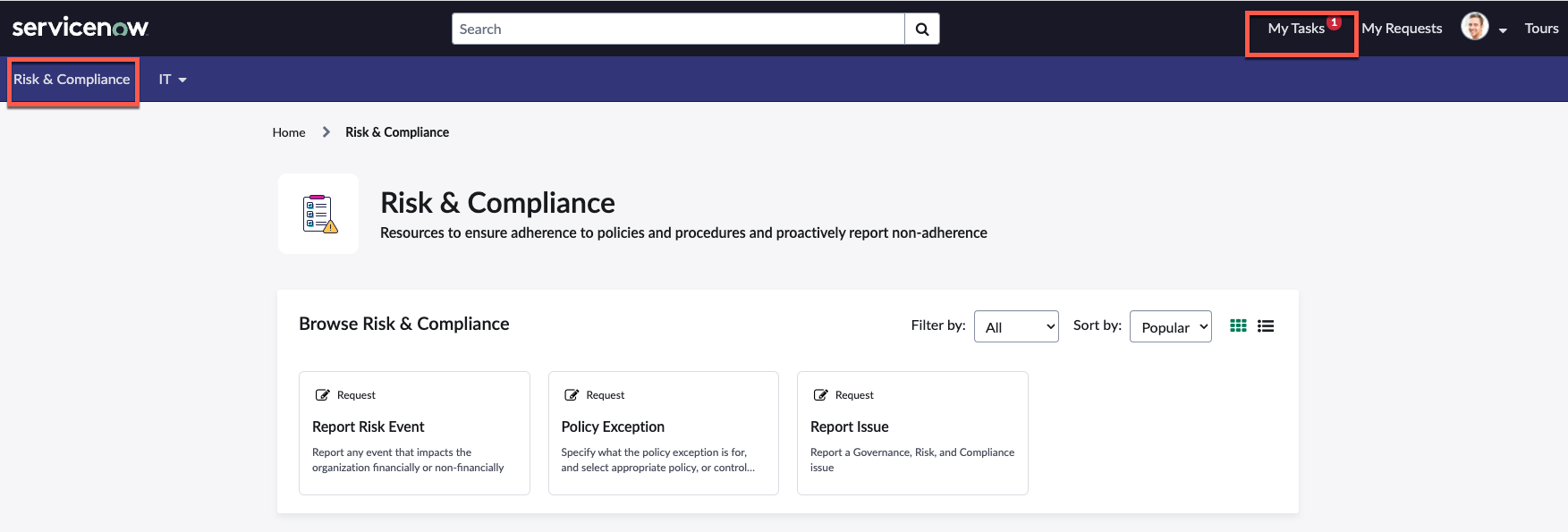The height and width of the screenshot is (532, 1568).
Task: Click the Browse Risk & Compliance heading
Action: click(404, 324)
